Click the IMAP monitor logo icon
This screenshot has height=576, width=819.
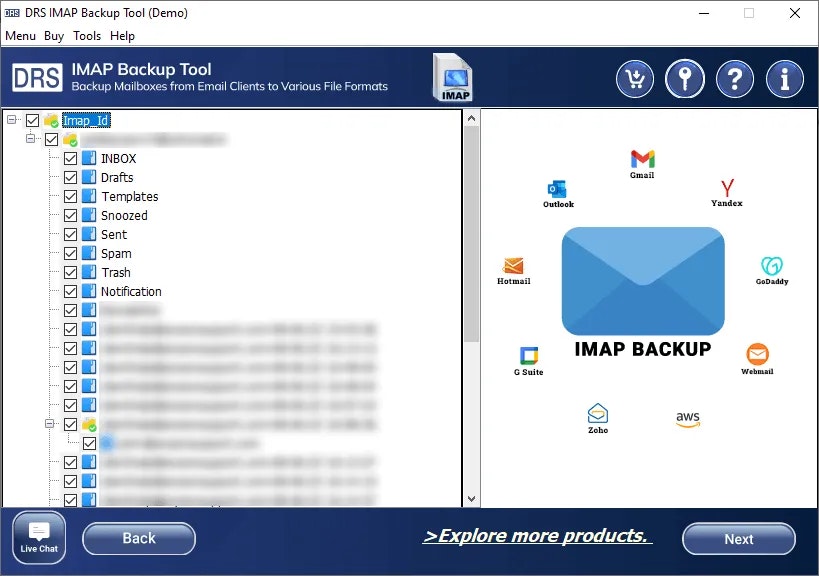[x=453, y=77]
